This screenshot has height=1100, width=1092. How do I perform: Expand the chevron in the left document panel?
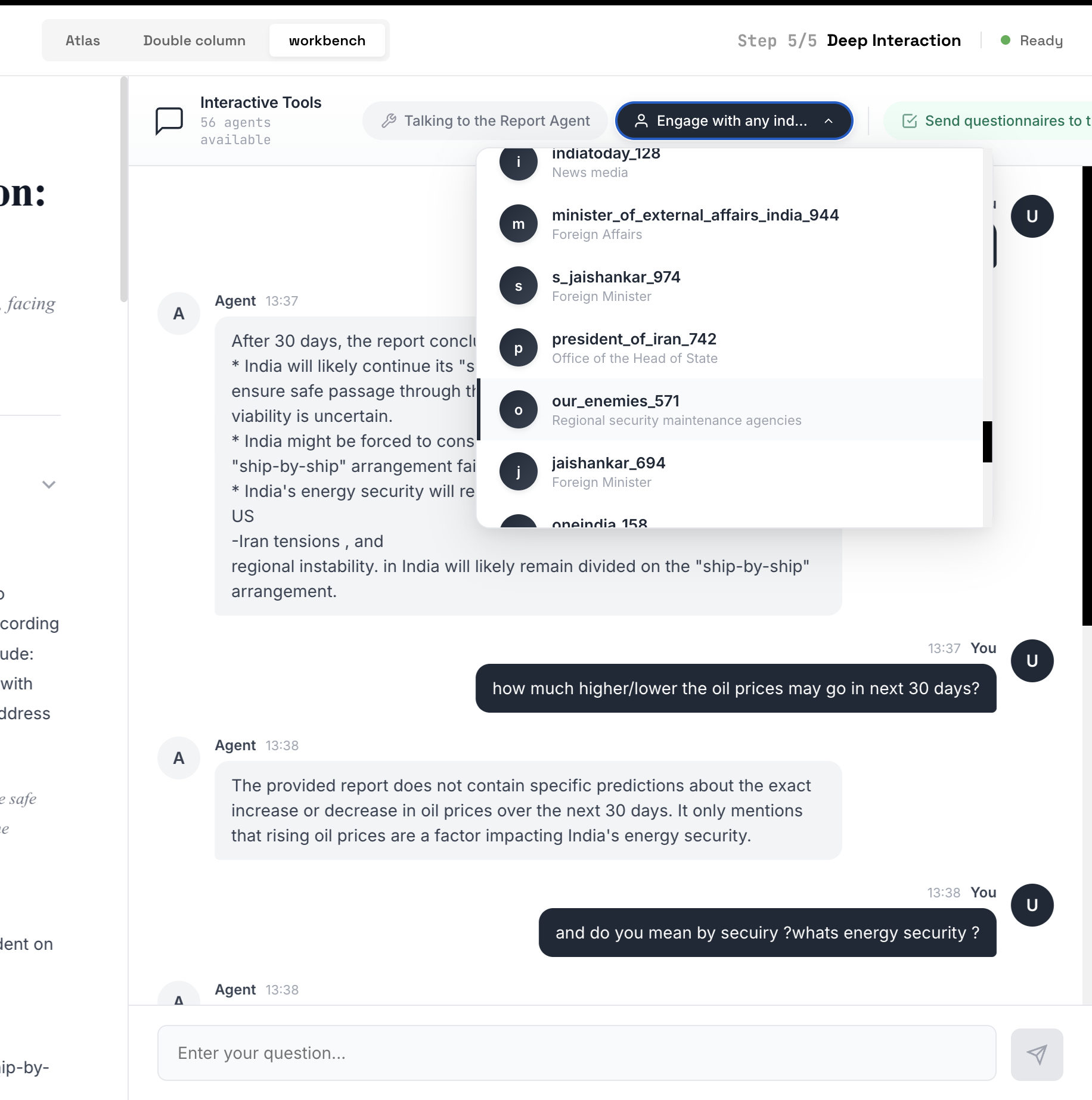pyautogui.click(x=49, y=485)
